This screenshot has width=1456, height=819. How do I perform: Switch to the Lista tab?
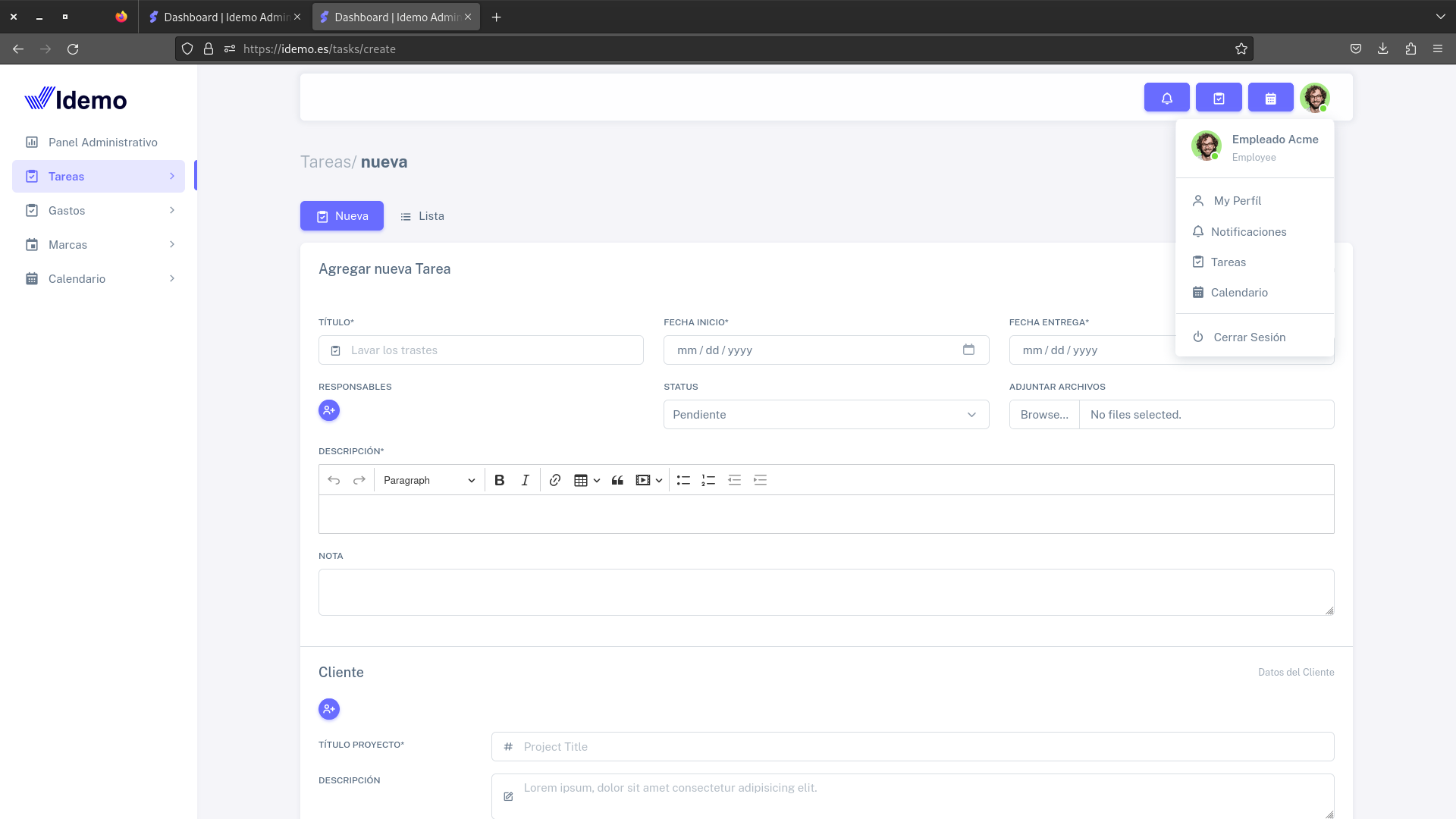(422, 216)
